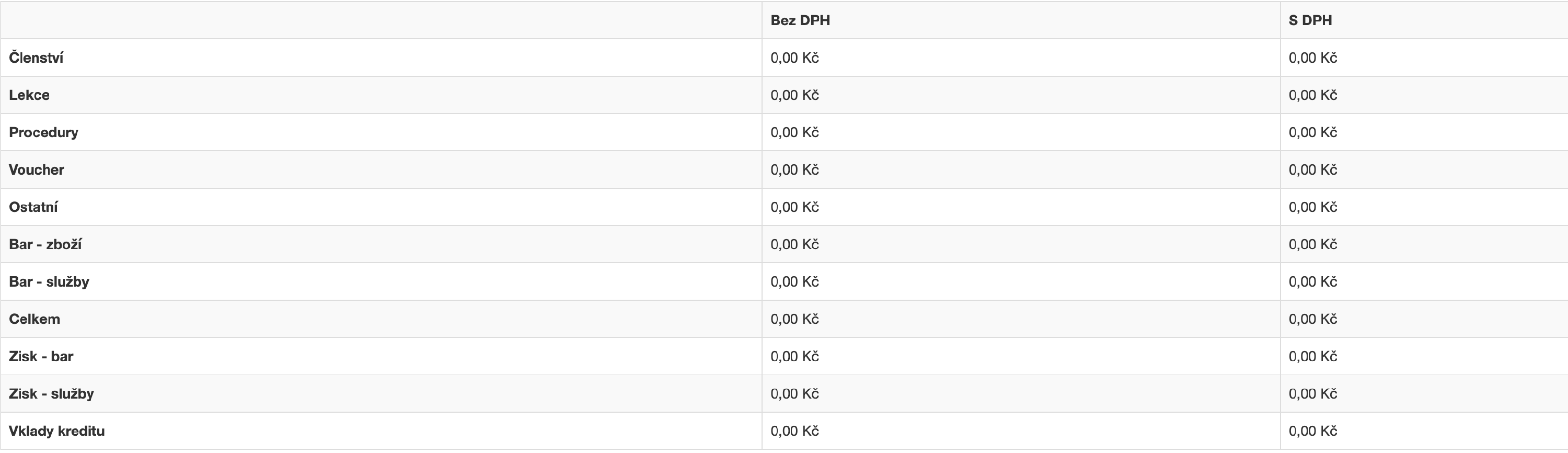Click Celkem value in S DPH column
1568x453 pixels.
click(x=1312, y=319)
